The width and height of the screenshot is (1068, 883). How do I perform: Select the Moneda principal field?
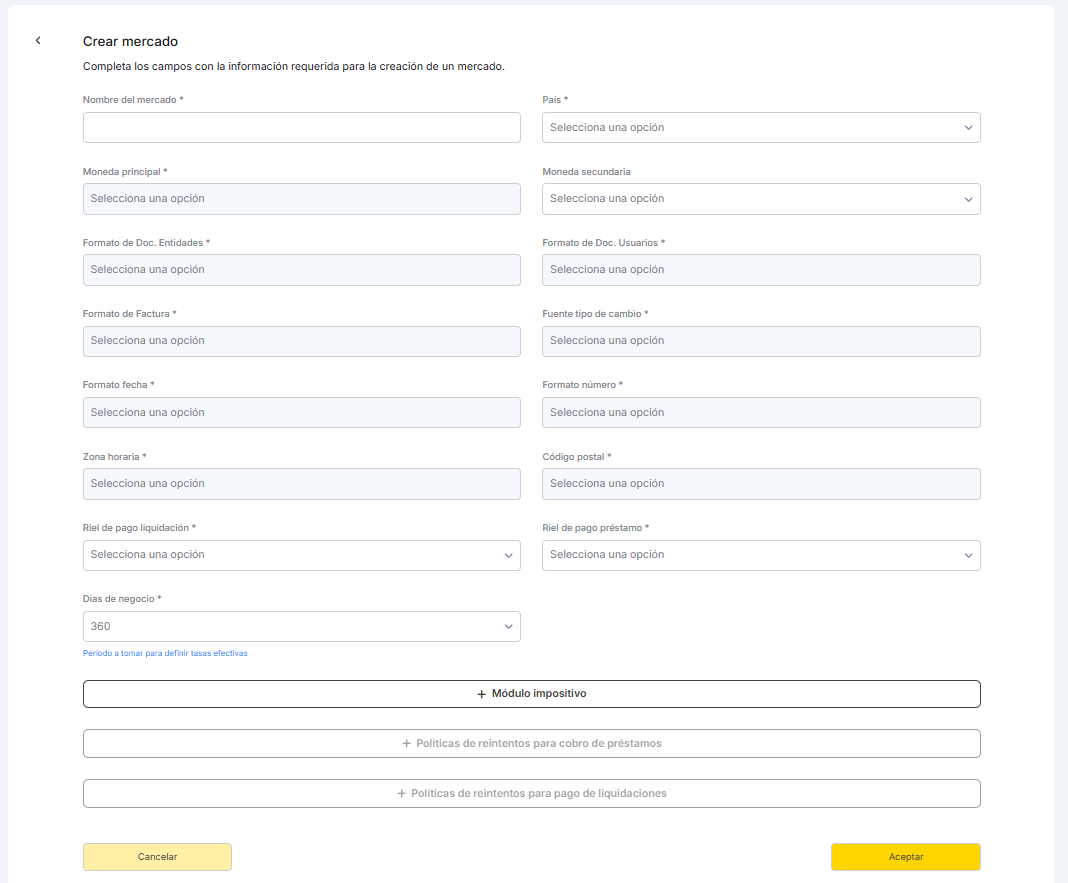[301, 199]
